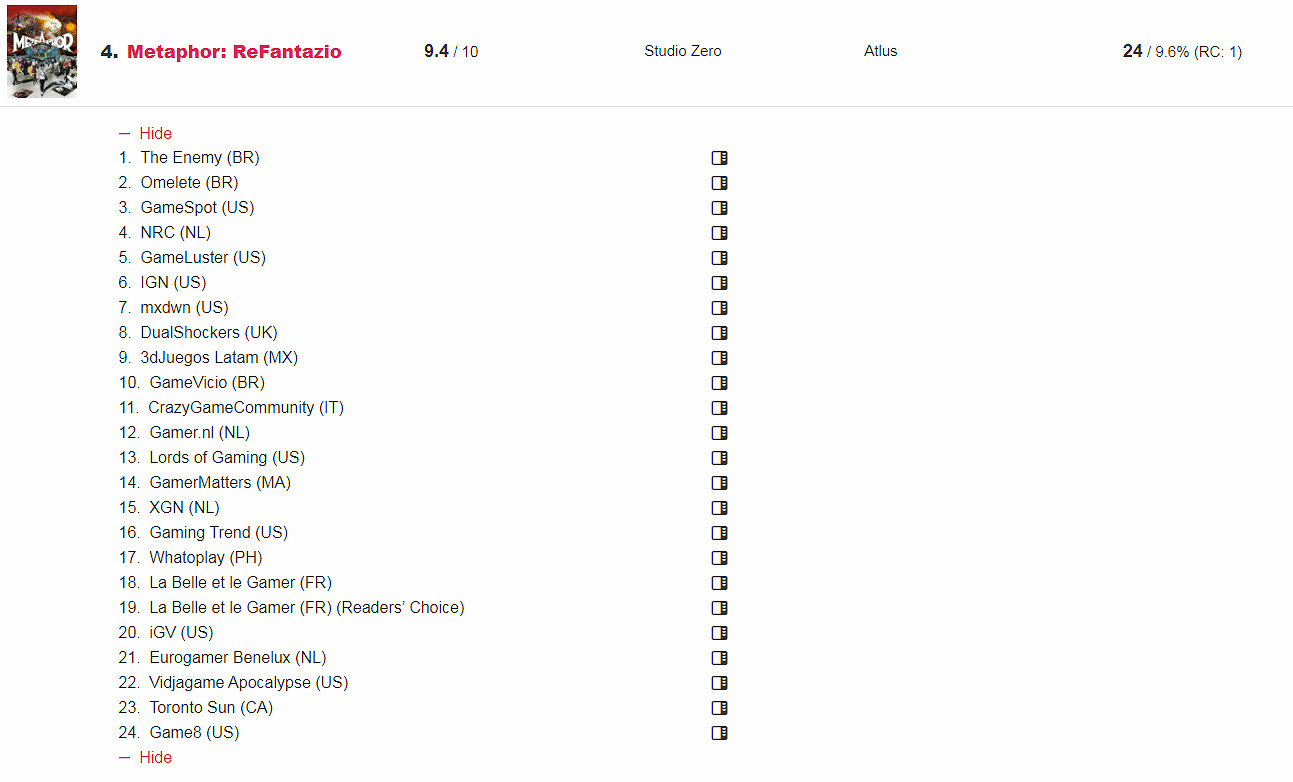
Task: Collapse the list with the top Hide link
Action: 155,133
